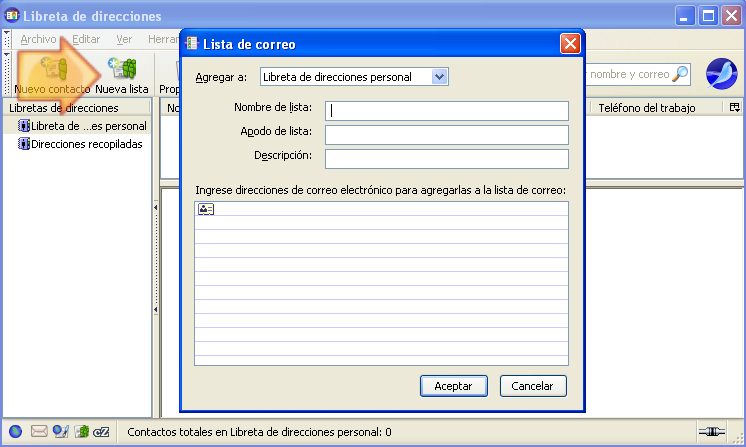The image size is (746, 447).
Task: Click icon beside Libreta de ...es personal
Action: click(x=24, y=126)
